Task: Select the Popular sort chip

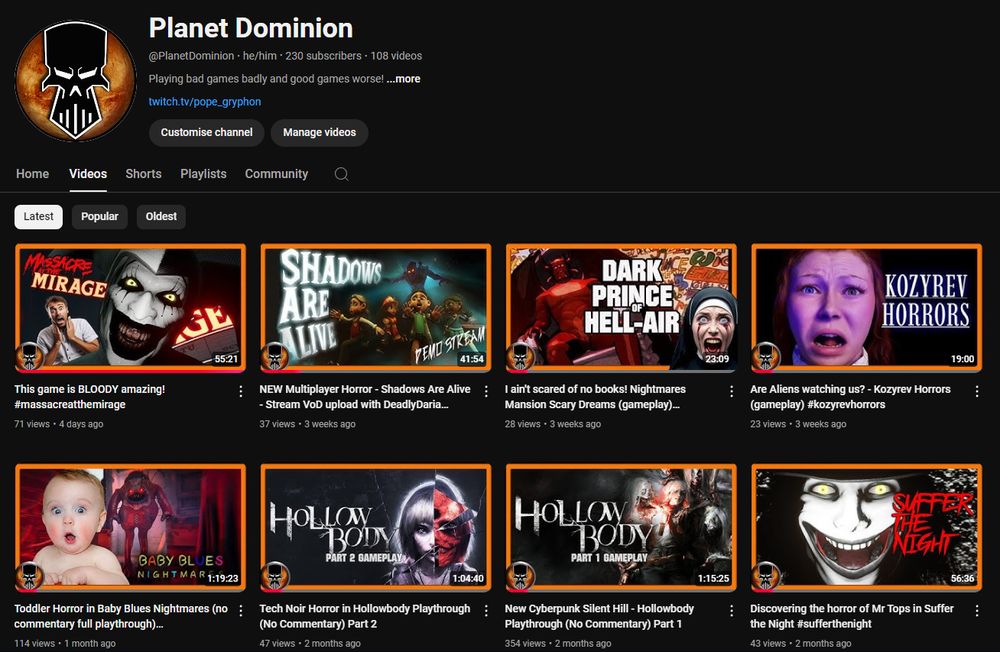Action: point(99,216)
